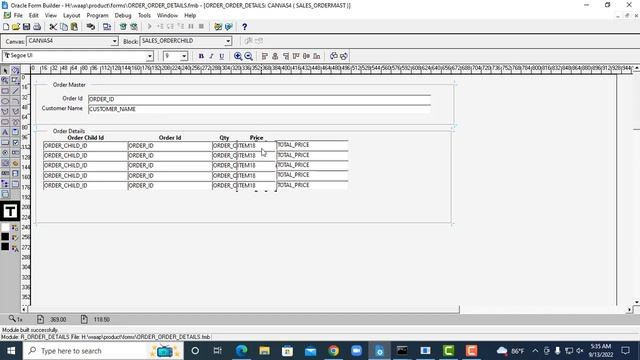Screen dimensions: 640x360
Task: Click the Bring to Front icon
Action: click(x=333, y=56)
